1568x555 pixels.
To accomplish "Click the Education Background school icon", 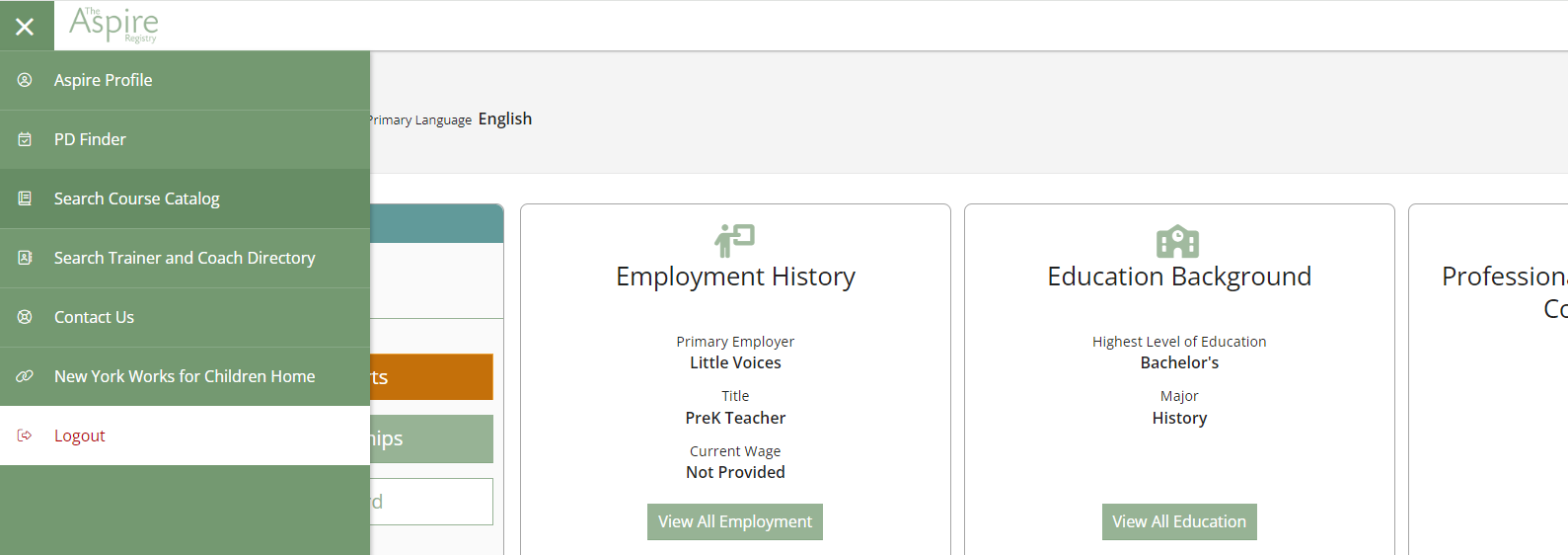I will coord(1178,241).
